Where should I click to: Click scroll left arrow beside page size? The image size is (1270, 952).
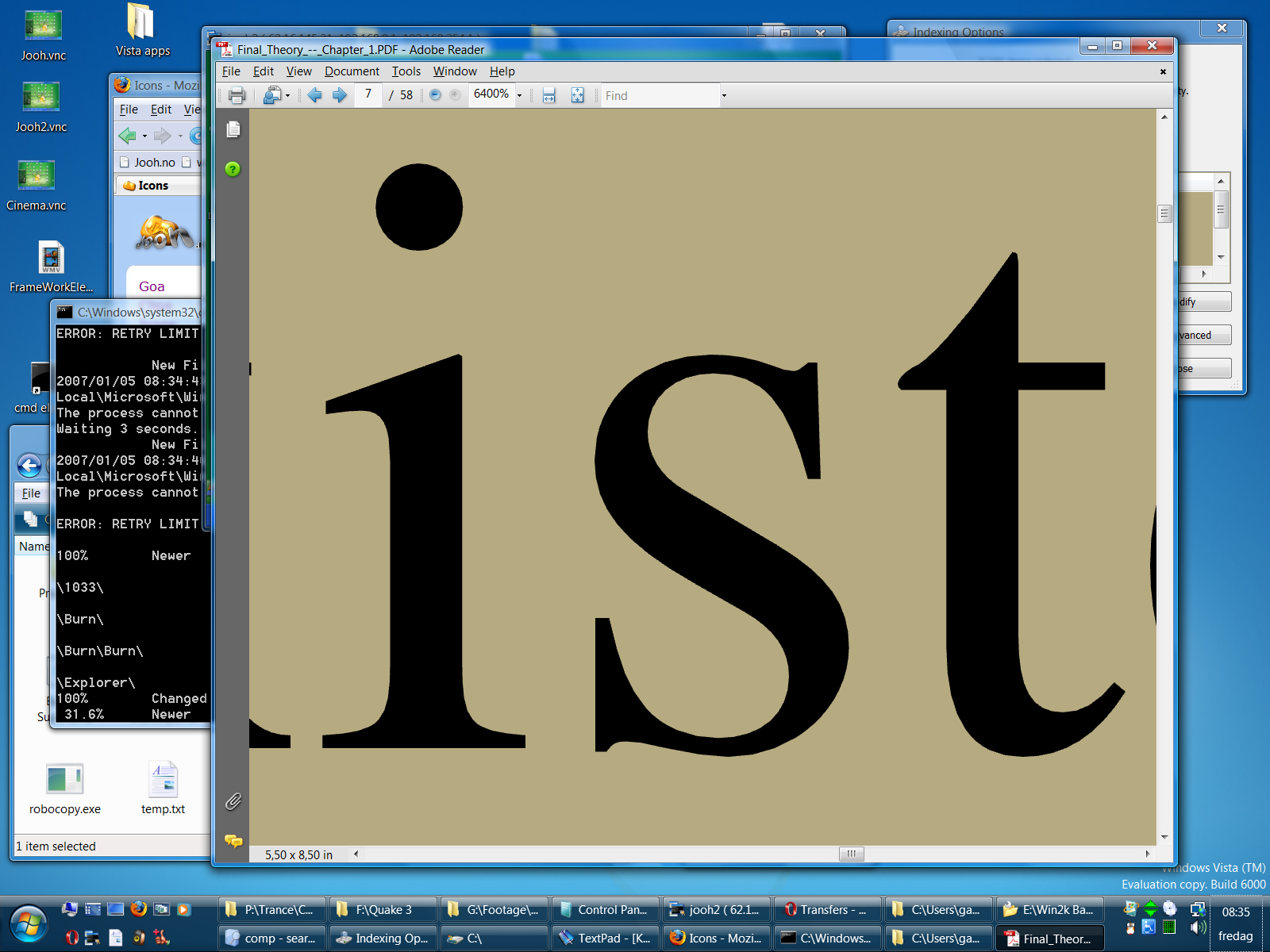click(x=356, y=854)
